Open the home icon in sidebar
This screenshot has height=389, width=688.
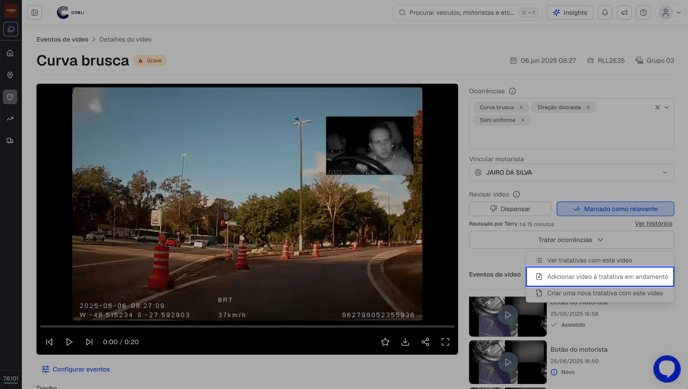pyautogui.click(x=10, y=53)
